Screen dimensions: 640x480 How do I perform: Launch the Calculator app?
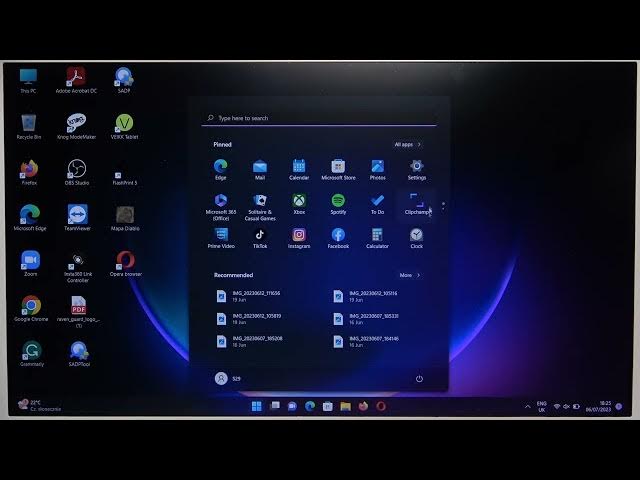[378, 238]
